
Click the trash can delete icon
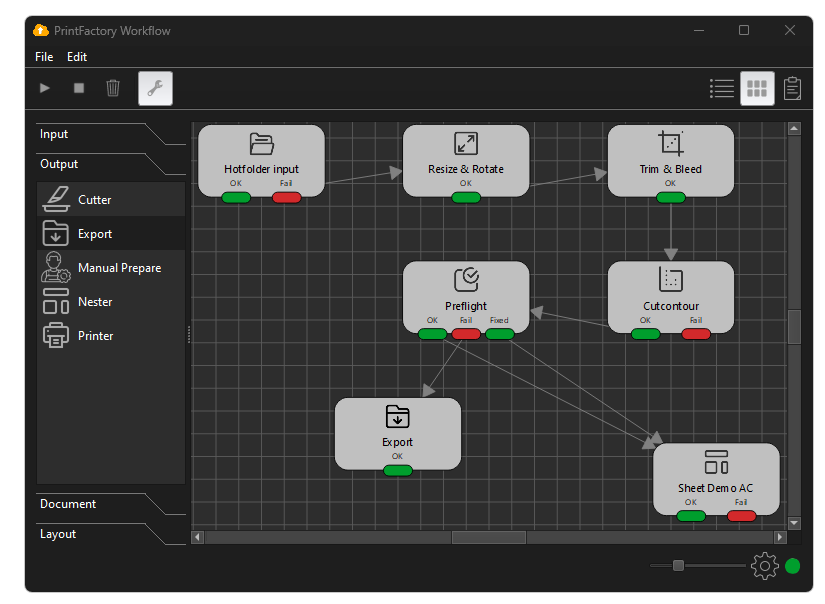click(x=113, y=88)
